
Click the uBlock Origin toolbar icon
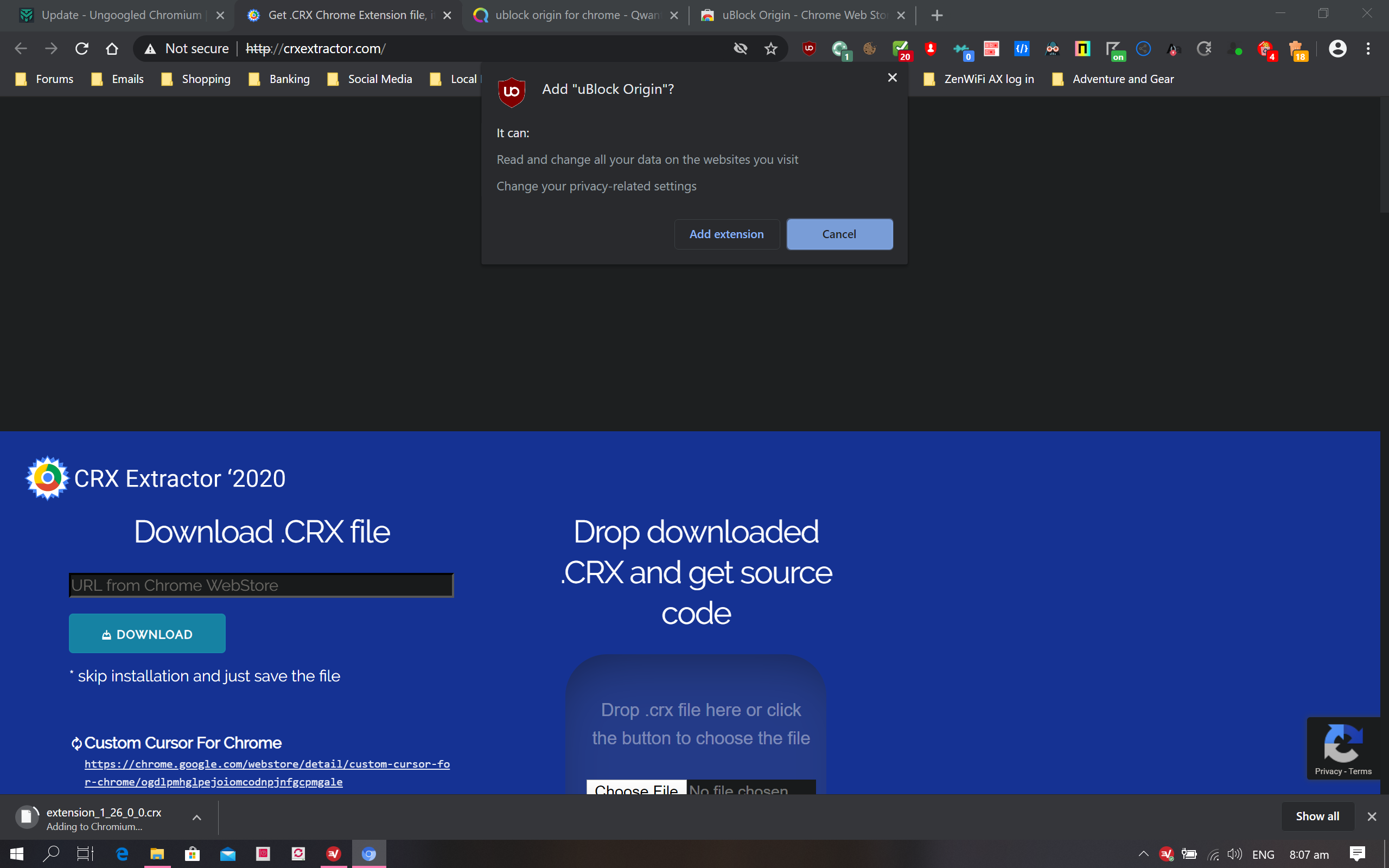tap(808, 49)
